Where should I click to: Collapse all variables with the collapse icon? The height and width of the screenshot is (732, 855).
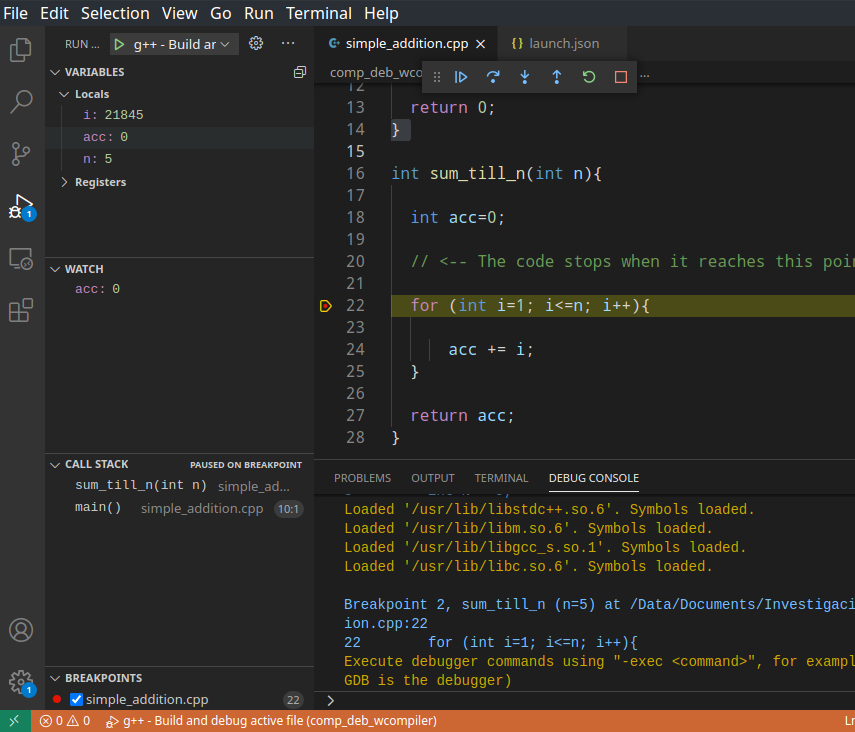pyautogui.click(x=300, y=72)
